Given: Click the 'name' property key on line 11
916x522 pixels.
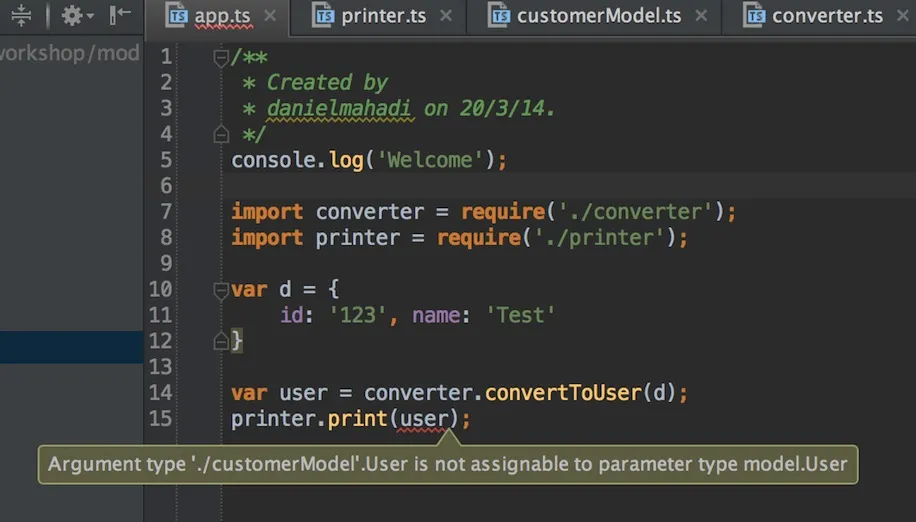Looking at the screenshot, I should (x=436, y=315).
